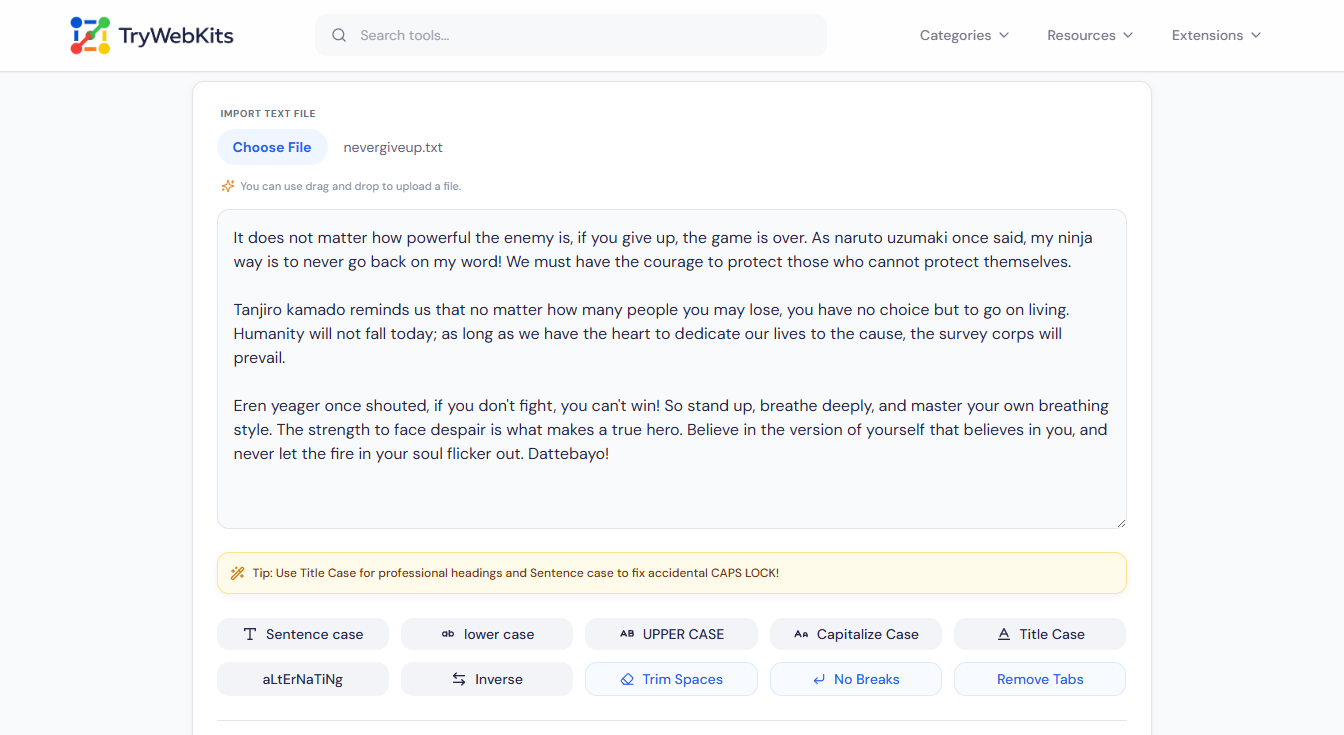This screenshot has width=1344, height=735.
Task: Click the TryWebKits logo
Action: [151, 34]
